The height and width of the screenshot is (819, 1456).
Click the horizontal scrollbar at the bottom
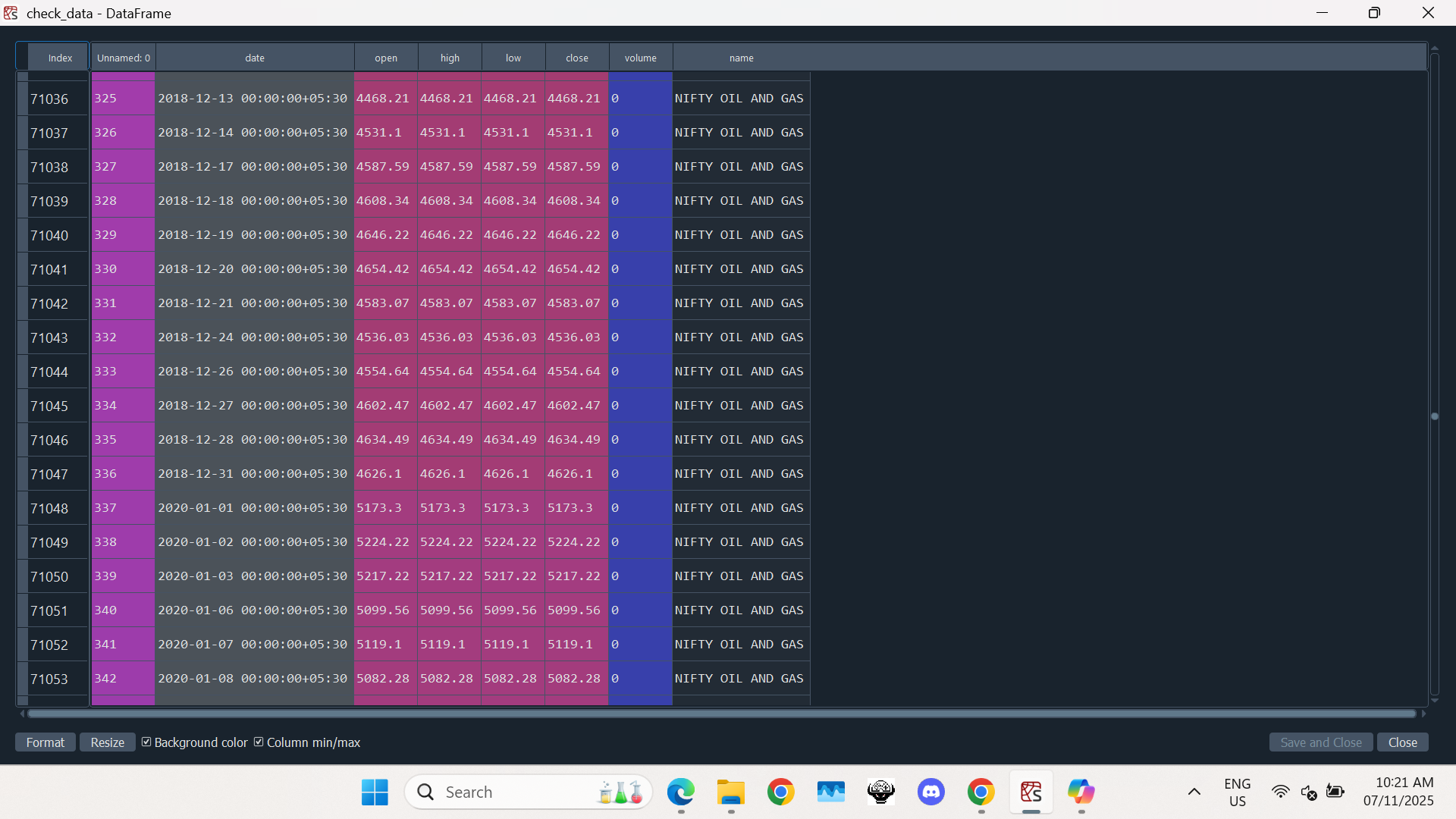[x=720, y=714]
